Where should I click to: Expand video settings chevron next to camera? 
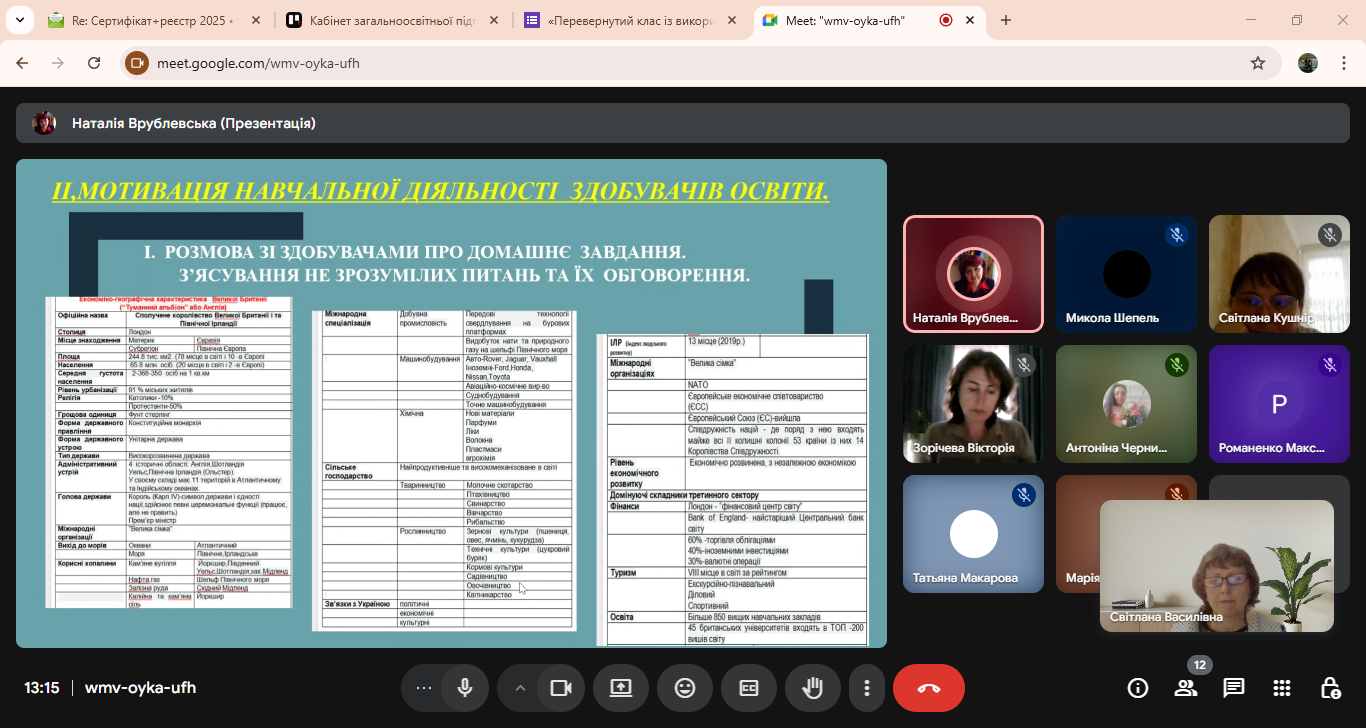click(520, 688)
